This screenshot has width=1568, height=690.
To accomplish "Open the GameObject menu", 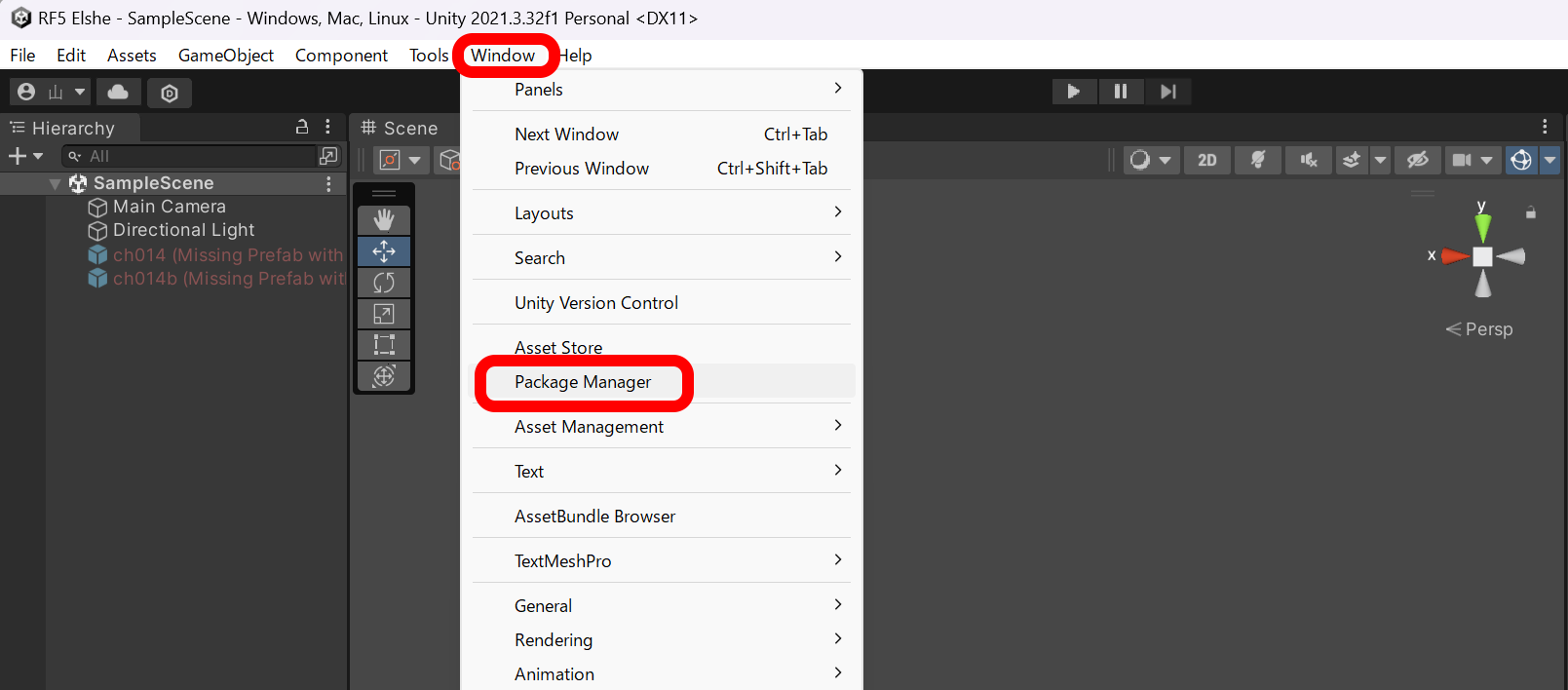I will (x=226, y=56).
